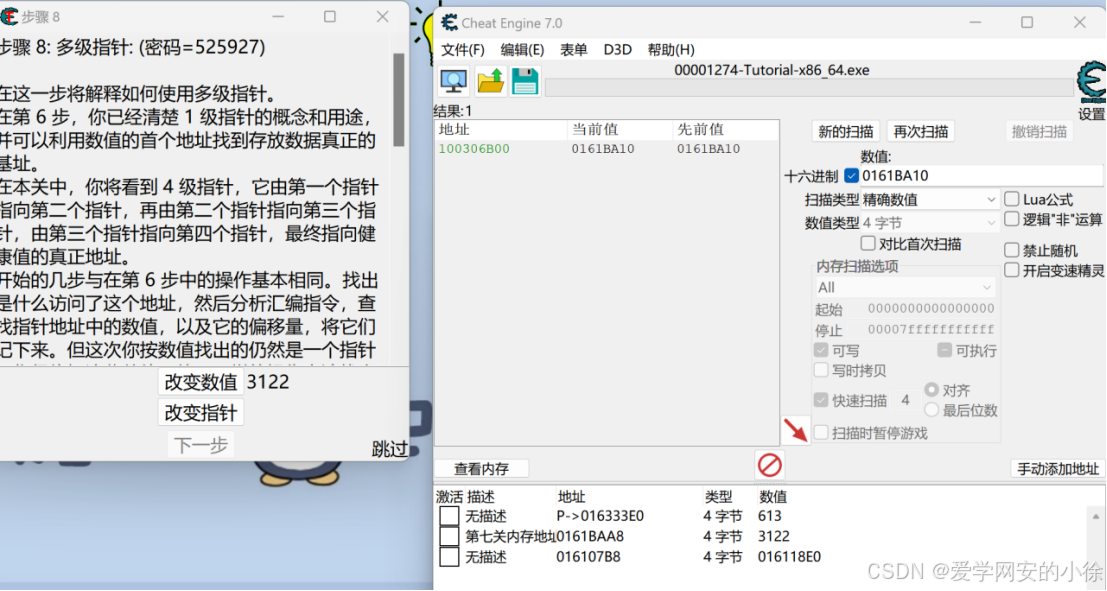The width and height of the screenshot is (1107, 591).
Task: Enable the 开启变速精灵 checkbox
Action: (x=1012, y=270)
